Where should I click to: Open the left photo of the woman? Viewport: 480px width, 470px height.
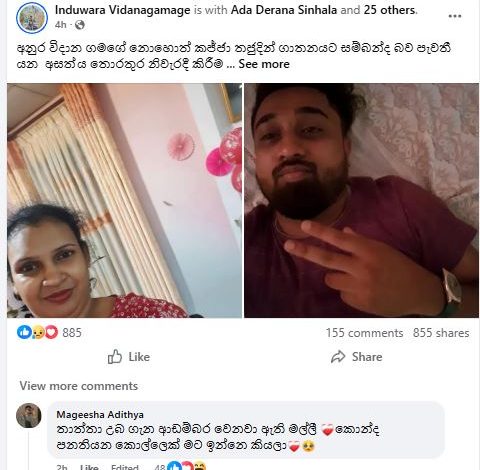coord(124,200)
